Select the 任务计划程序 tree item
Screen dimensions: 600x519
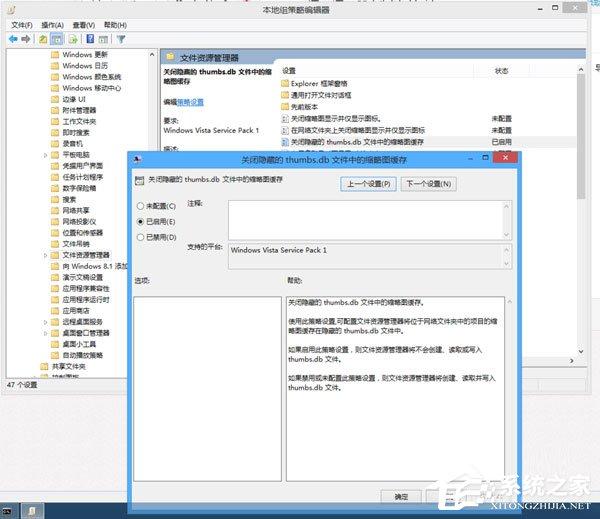83,177
